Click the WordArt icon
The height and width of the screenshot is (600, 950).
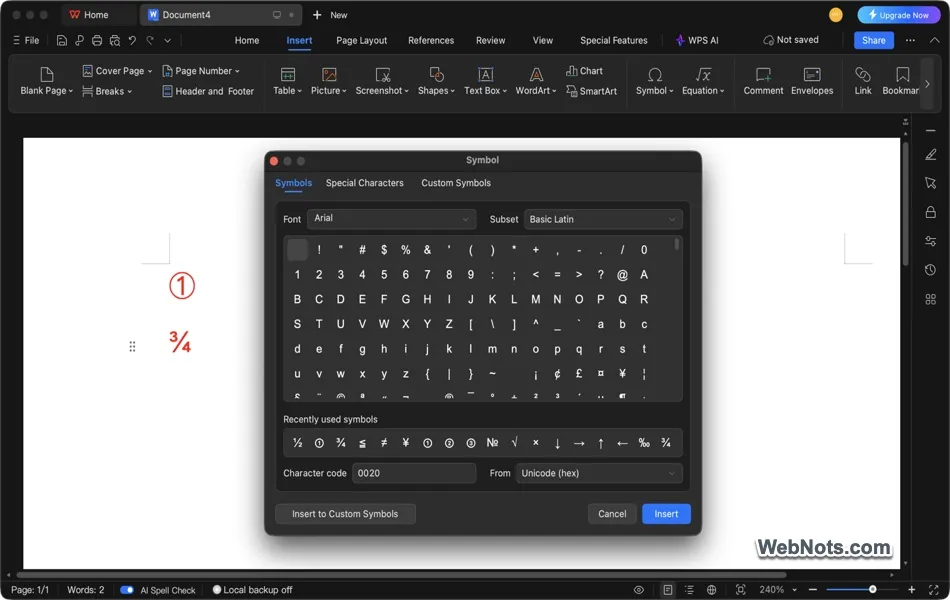tap(536, 80)
